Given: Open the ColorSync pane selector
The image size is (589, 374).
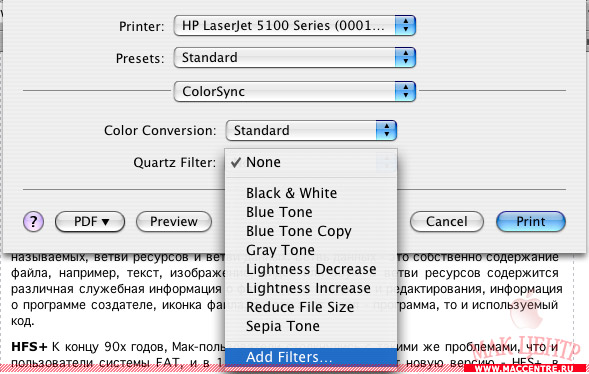Looking at the screenshot, I should tap(294, 91).
